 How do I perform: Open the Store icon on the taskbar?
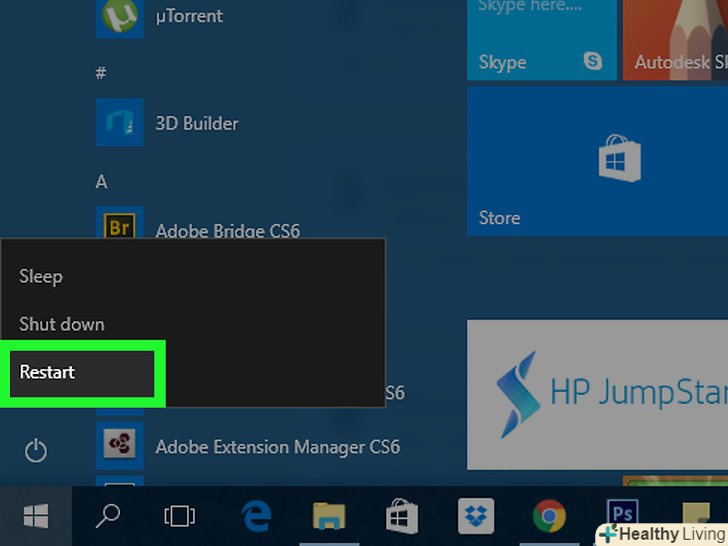click(402, 515)
